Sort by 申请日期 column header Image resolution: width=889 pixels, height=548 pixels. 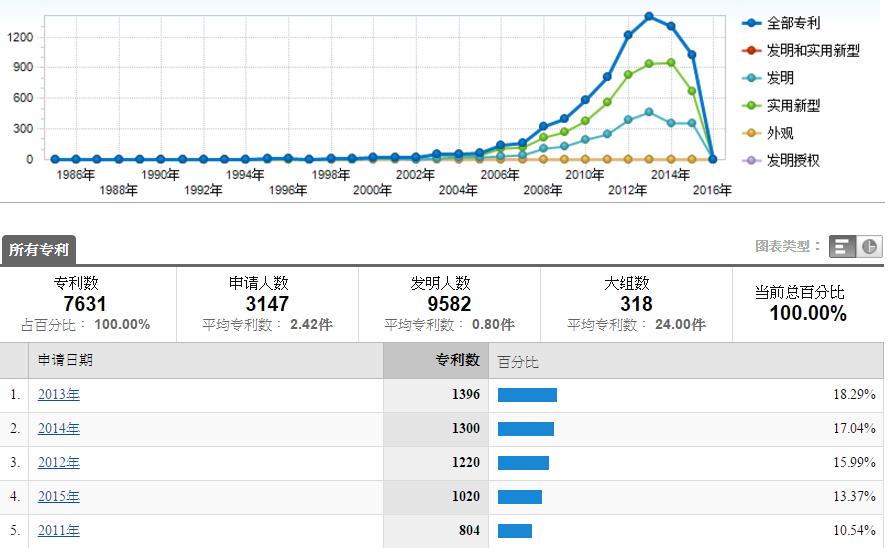pos(206,360)
